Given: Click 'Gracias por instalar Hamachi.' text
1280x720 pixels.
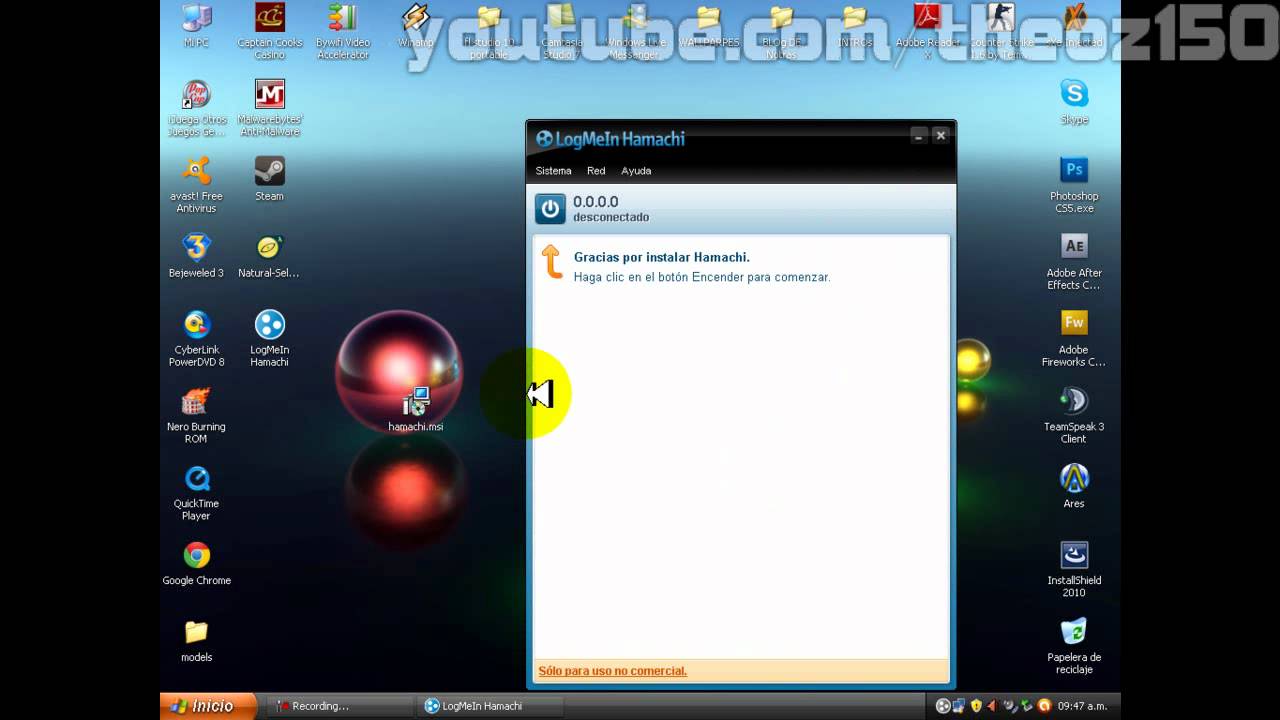Looking at the screenshot, I should tap(662, 257).
